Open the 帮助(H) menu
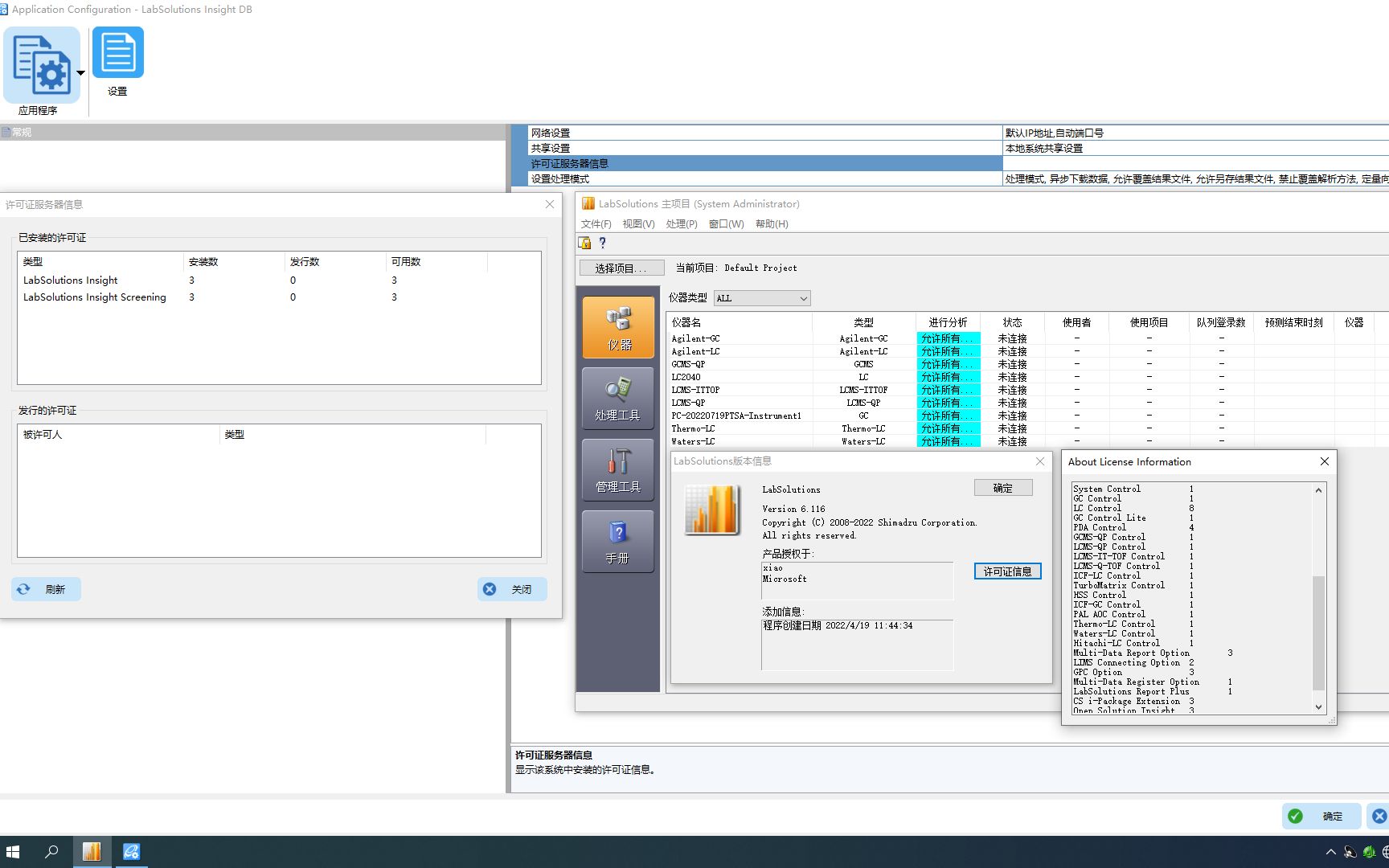1389x868 pixels. [x=772, y=224]
